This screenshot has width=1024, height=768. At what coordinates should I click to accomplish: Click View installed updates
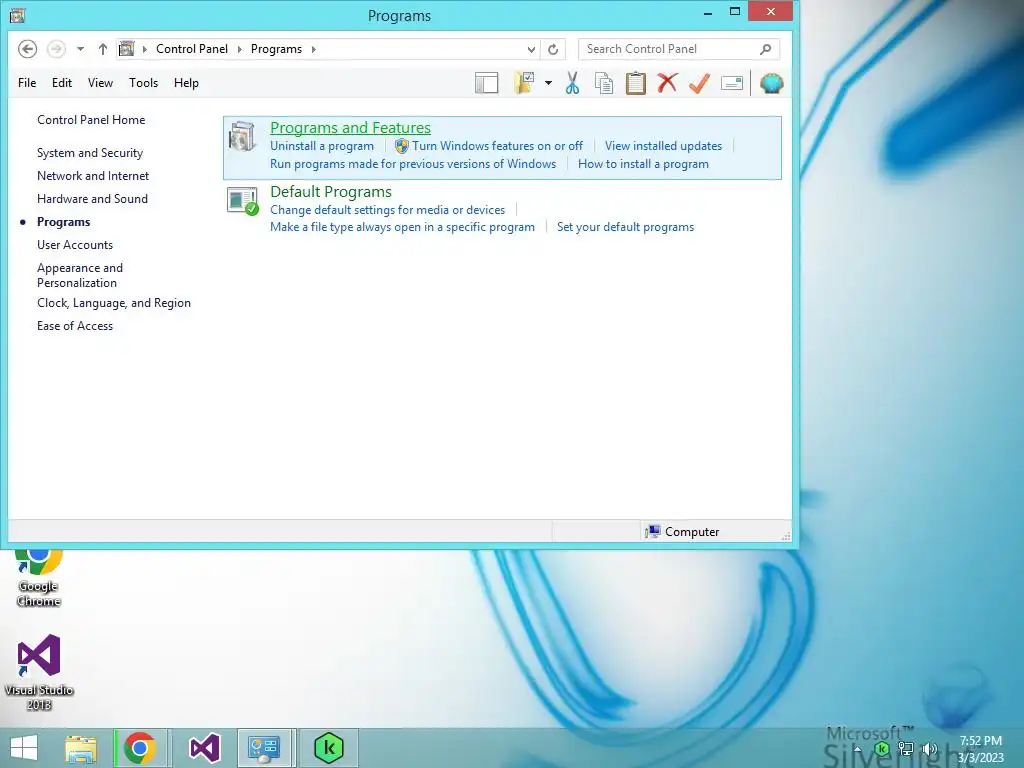663,146
